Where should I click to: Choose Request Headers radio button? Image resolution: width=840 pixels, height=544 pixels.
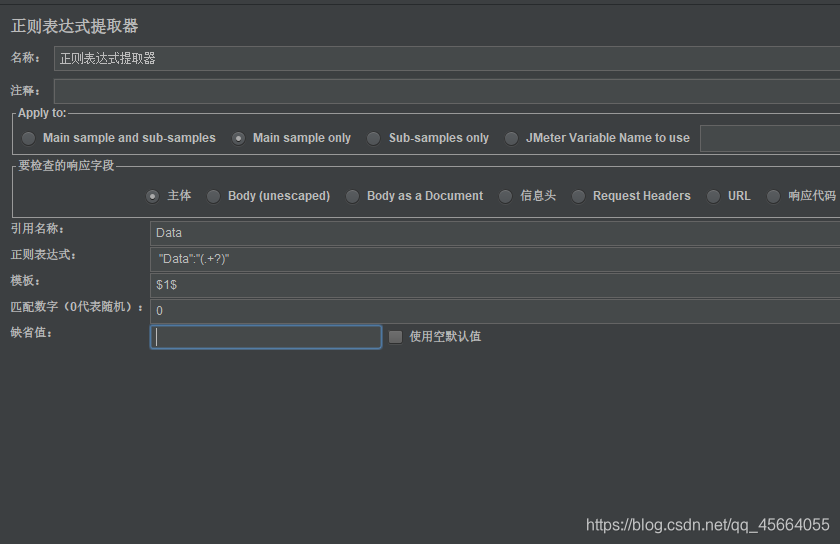point(578,196)
